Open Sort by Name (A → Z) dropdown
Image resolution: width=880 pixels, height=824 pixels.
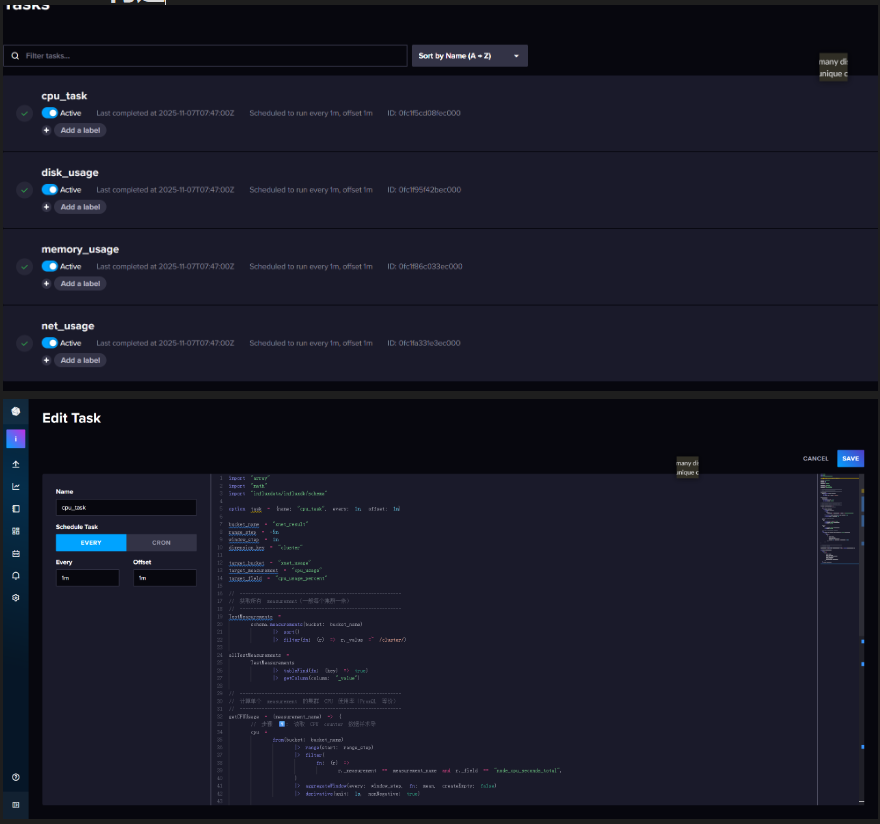coord(470,56)
